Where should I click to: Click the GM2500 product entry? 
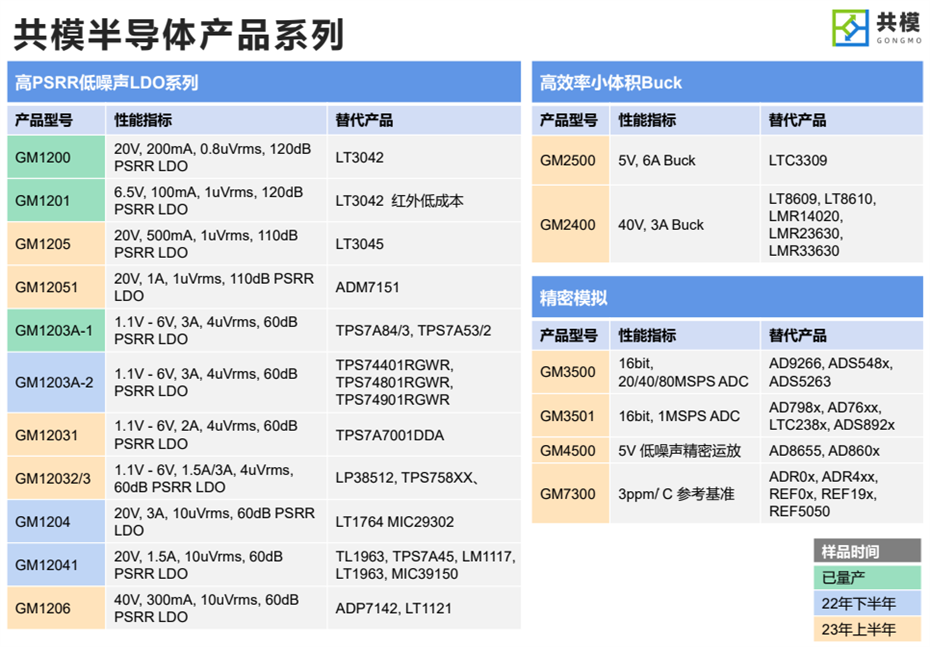click(570, 160)
